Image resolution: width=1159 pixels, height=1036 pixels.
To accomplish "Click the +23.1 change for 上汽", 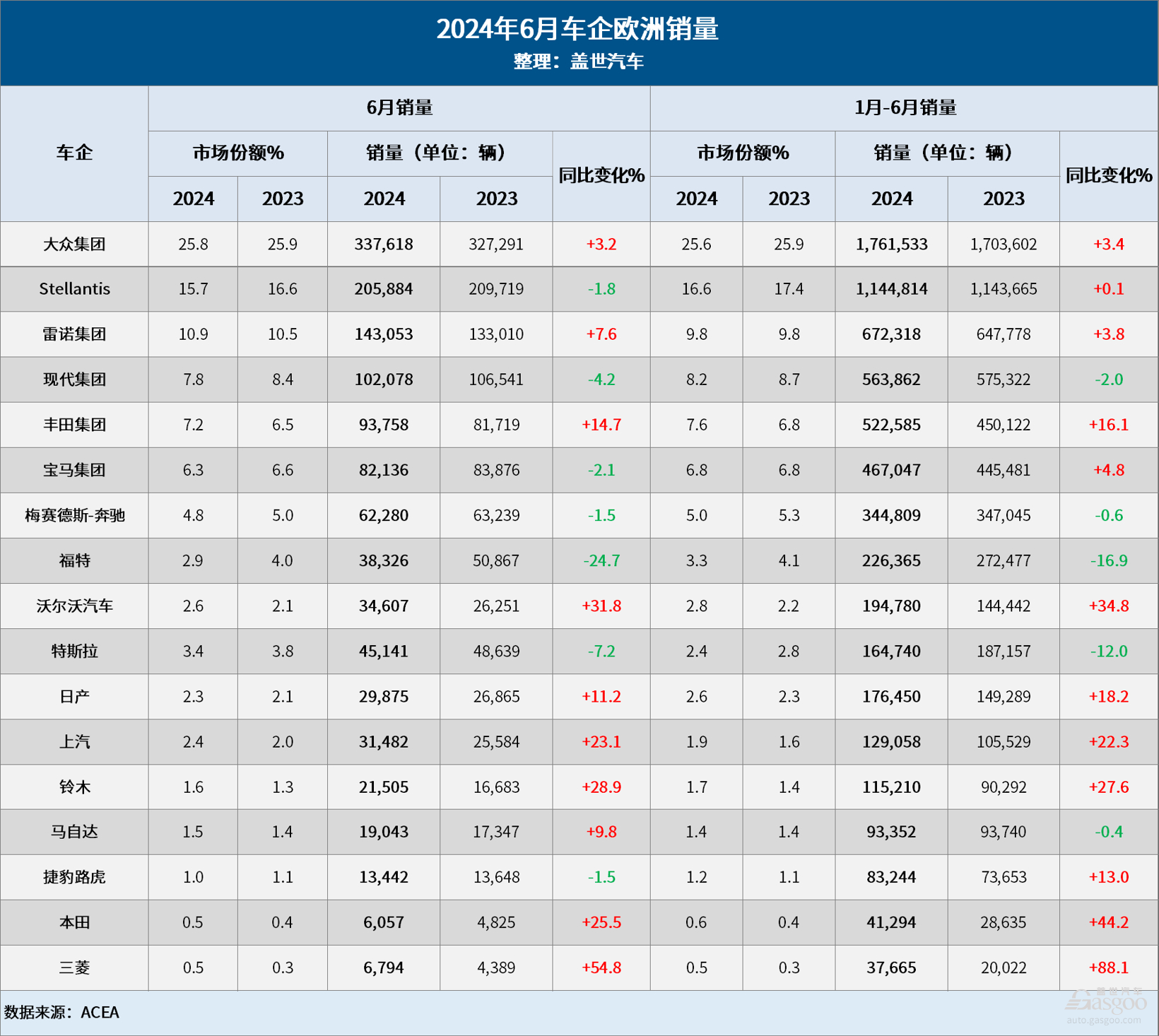I will point(601,741).
